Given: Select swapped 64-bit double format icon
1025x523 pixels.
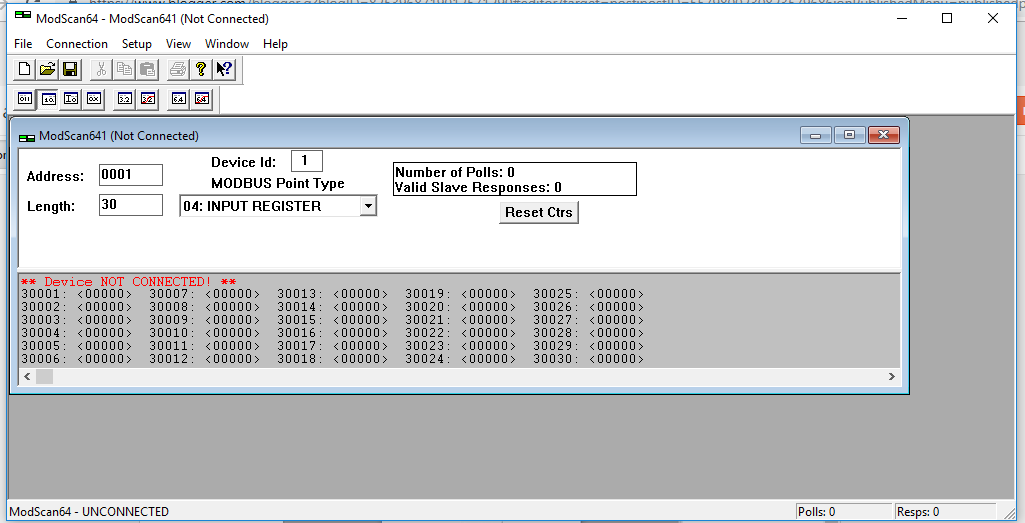Looking at the screenshot, I should 201,99.
